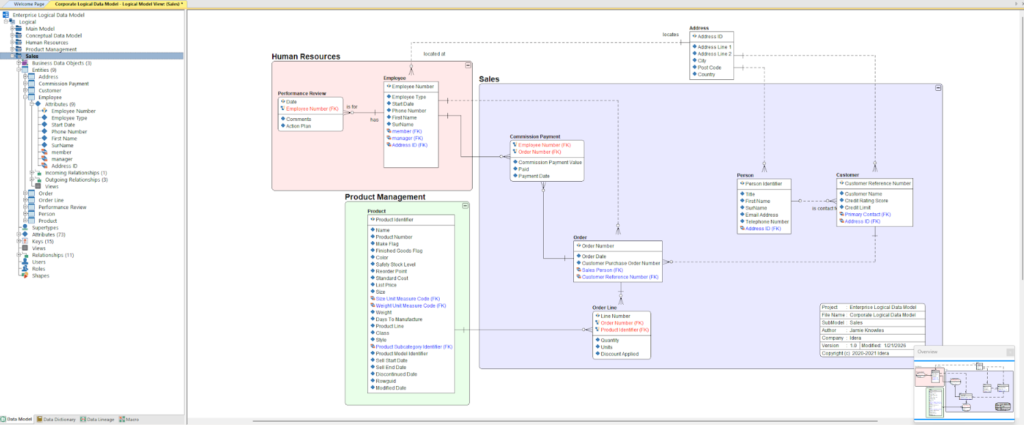Select First Name attribute in tree

[x=65, y=138]
